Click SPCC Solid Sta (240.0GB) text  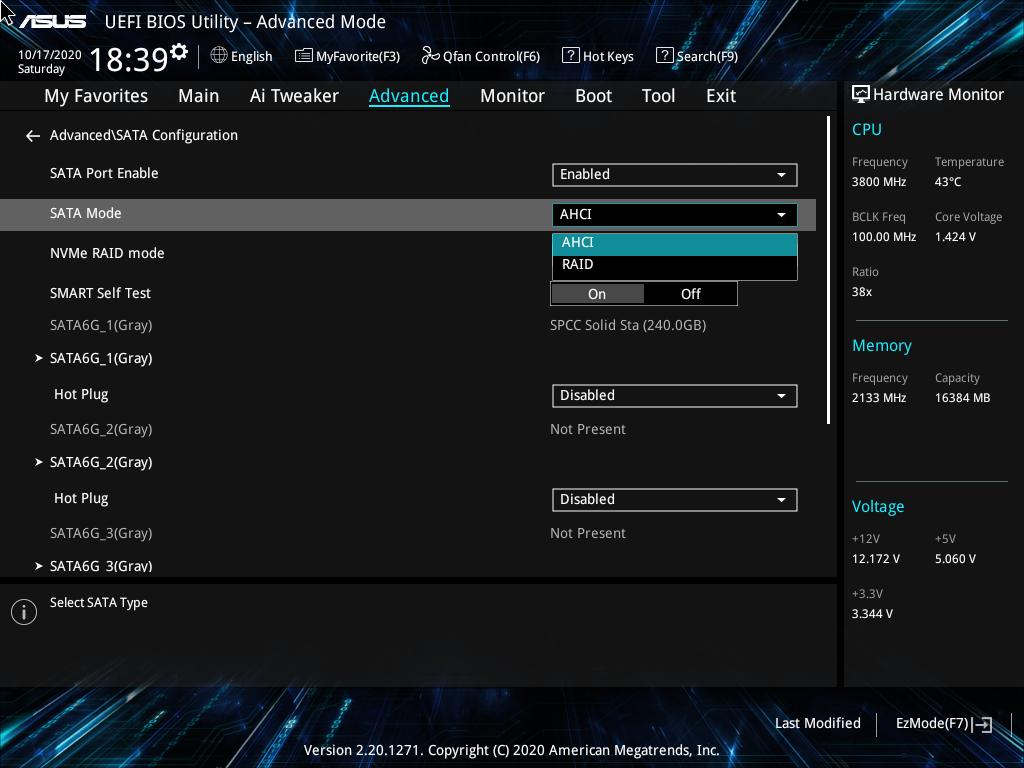(x=628, y=325)
